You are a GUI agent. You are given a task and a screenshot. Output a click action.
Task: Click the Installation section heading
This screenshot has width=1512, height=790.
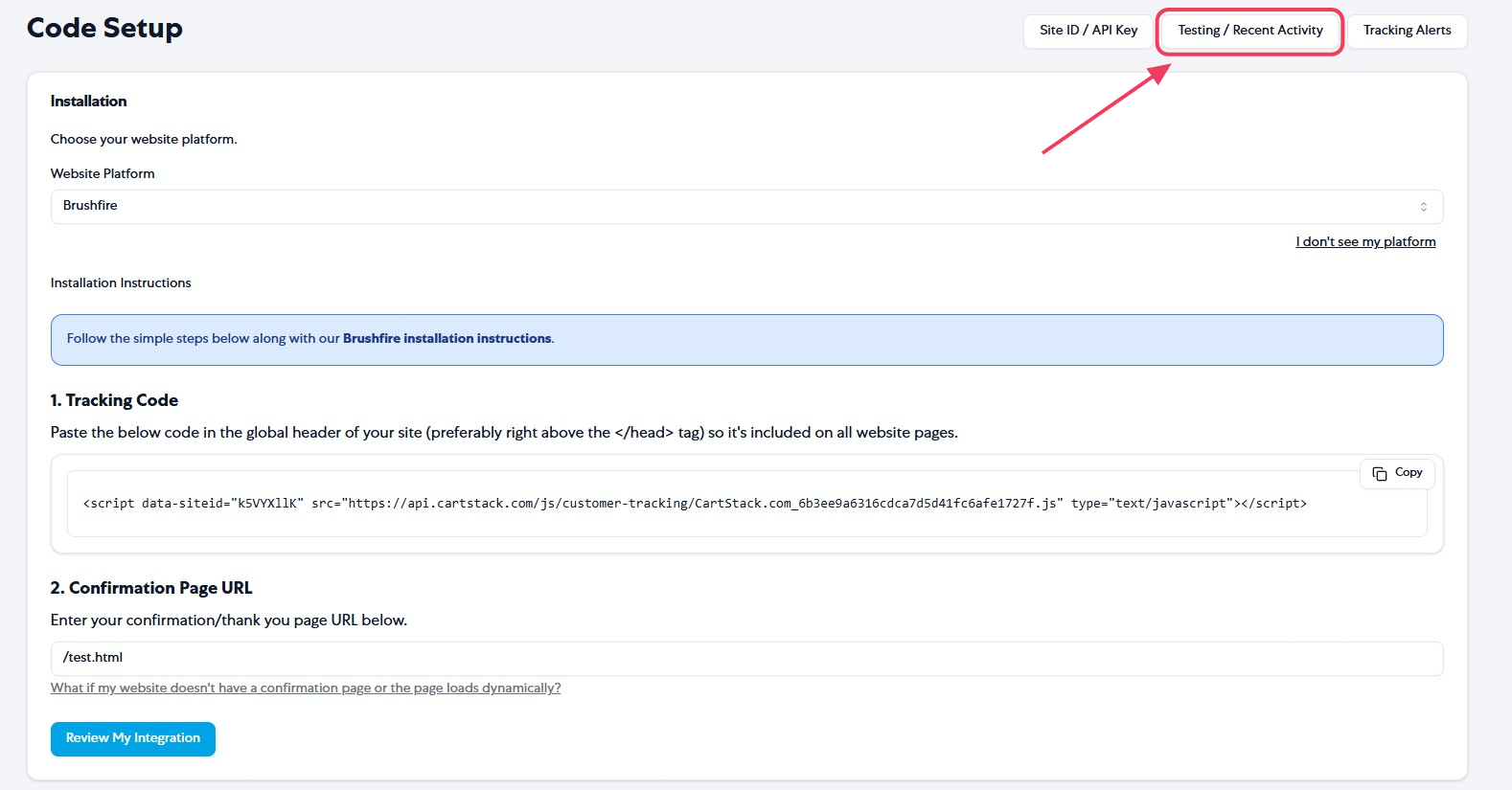pyautogui.click(x=88, y=101)
